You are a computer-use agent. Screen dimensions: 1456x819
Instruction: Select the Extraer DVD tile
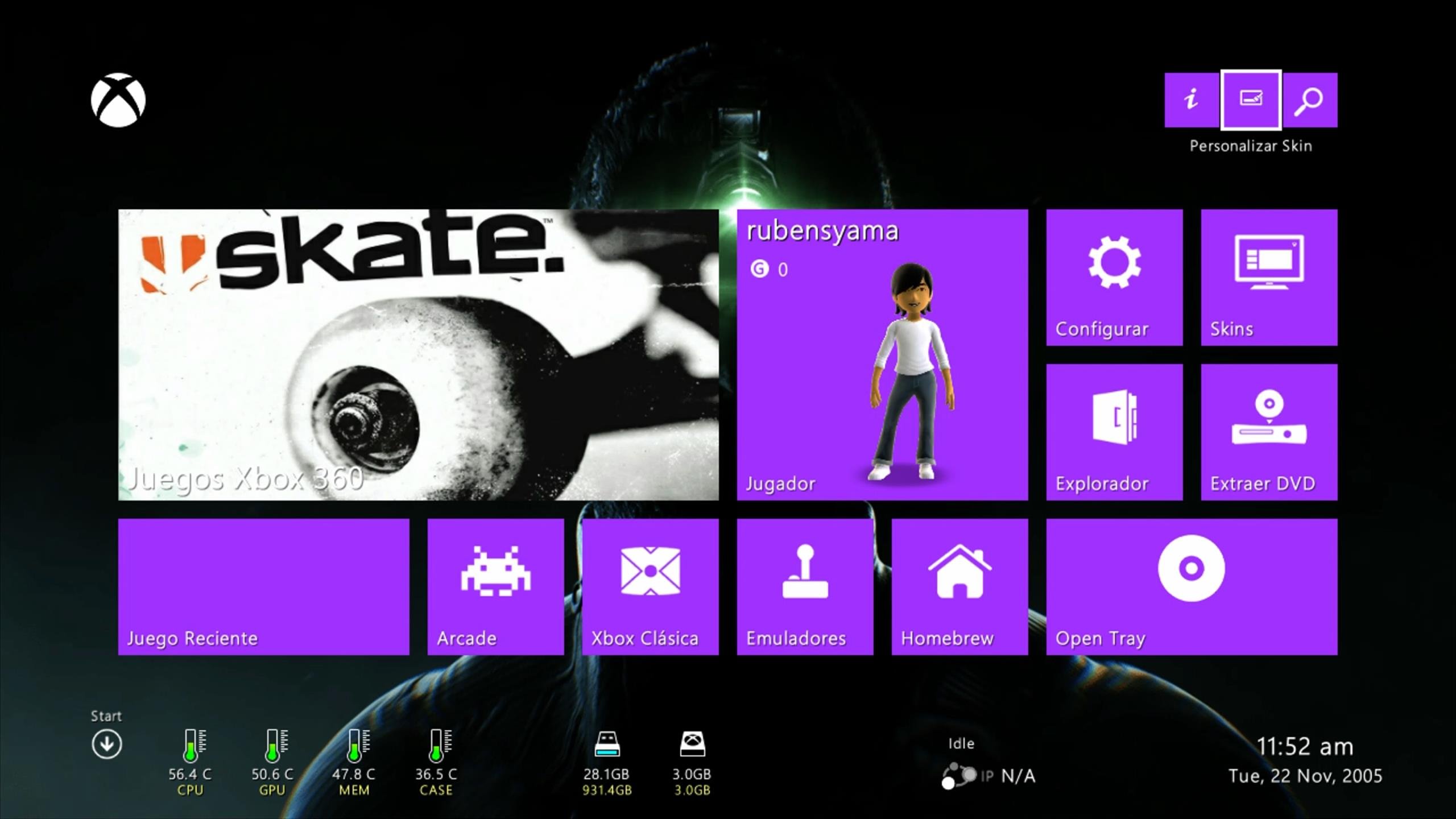1269,432
